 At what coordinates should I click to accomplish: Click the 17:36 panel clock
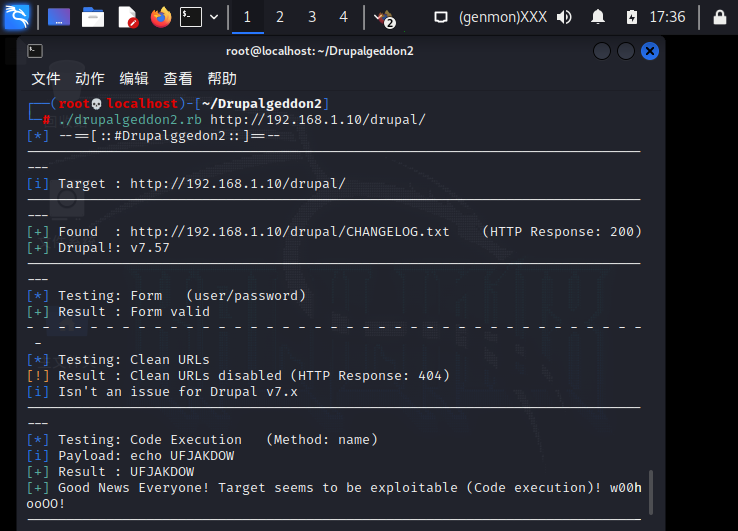click(667, 17)
